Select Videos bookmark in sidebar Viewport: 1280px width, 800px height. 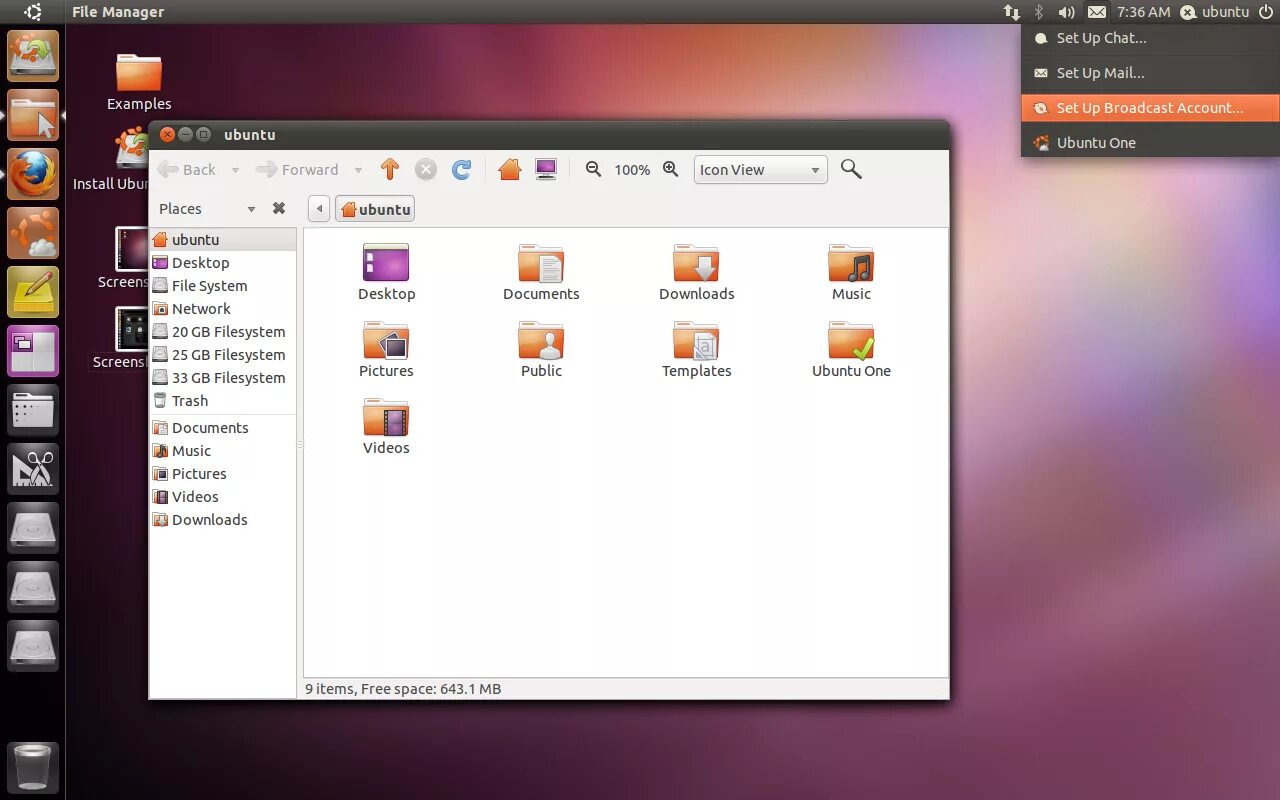click(223, 497)
